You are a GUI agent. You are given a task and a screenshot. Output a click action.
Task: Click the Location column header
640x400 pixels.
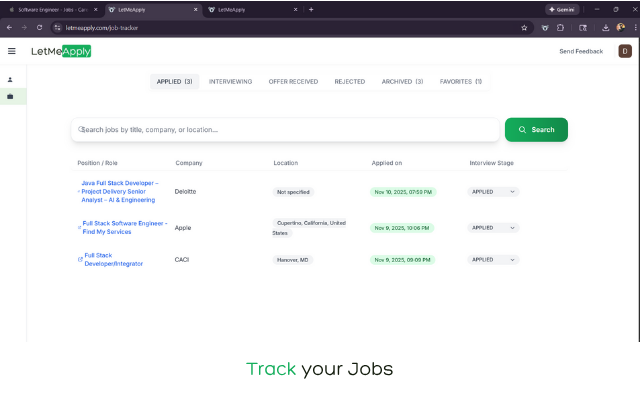tap(285, 163)
